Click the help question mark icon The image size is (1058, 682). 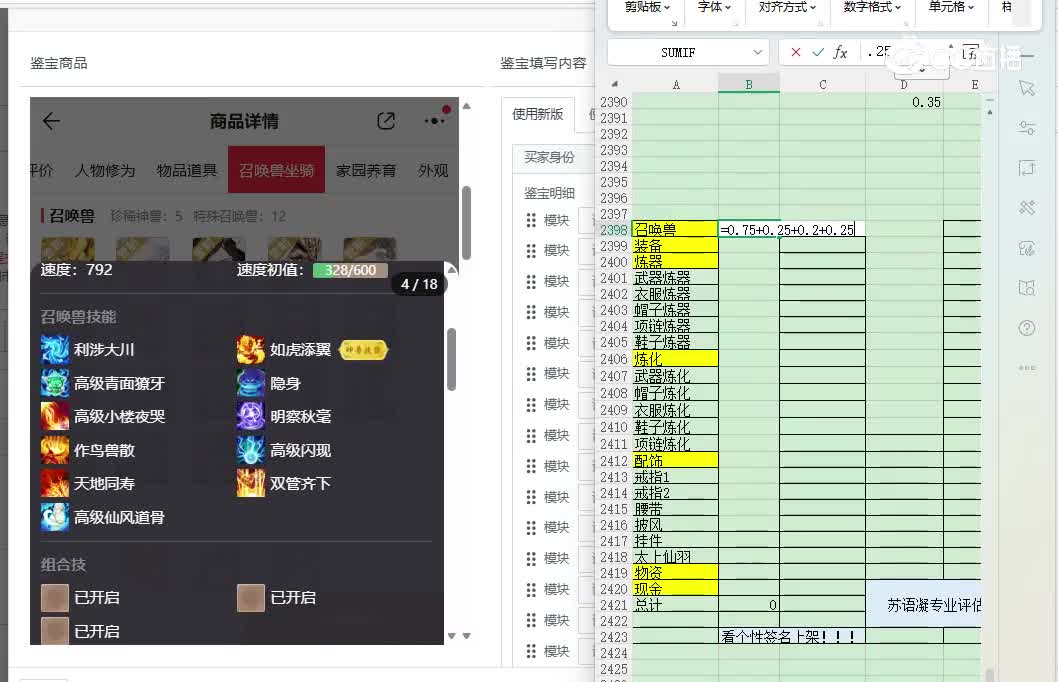pos(1027,328)
